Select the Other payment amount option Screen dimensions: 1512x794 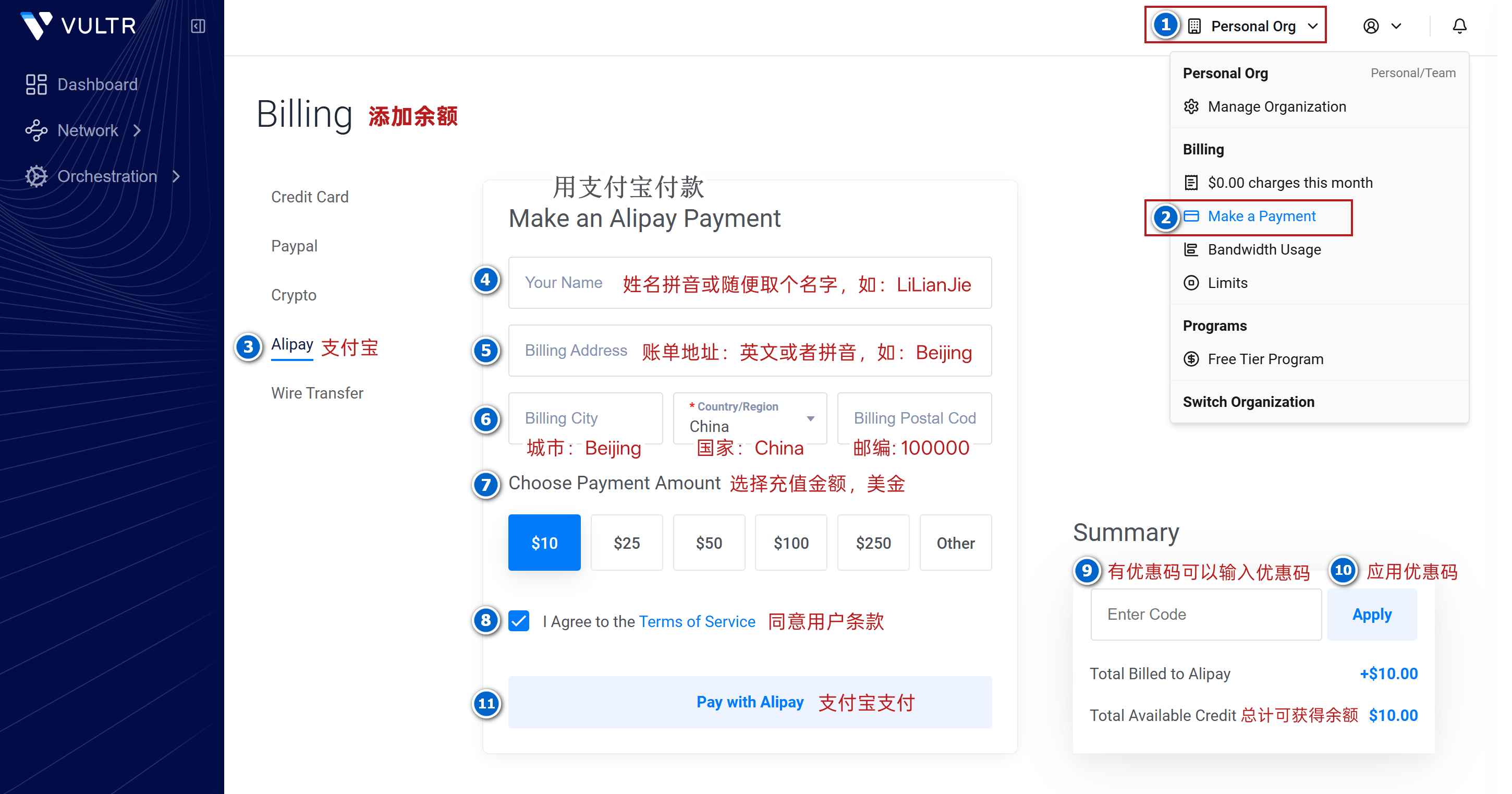(955, 543)
